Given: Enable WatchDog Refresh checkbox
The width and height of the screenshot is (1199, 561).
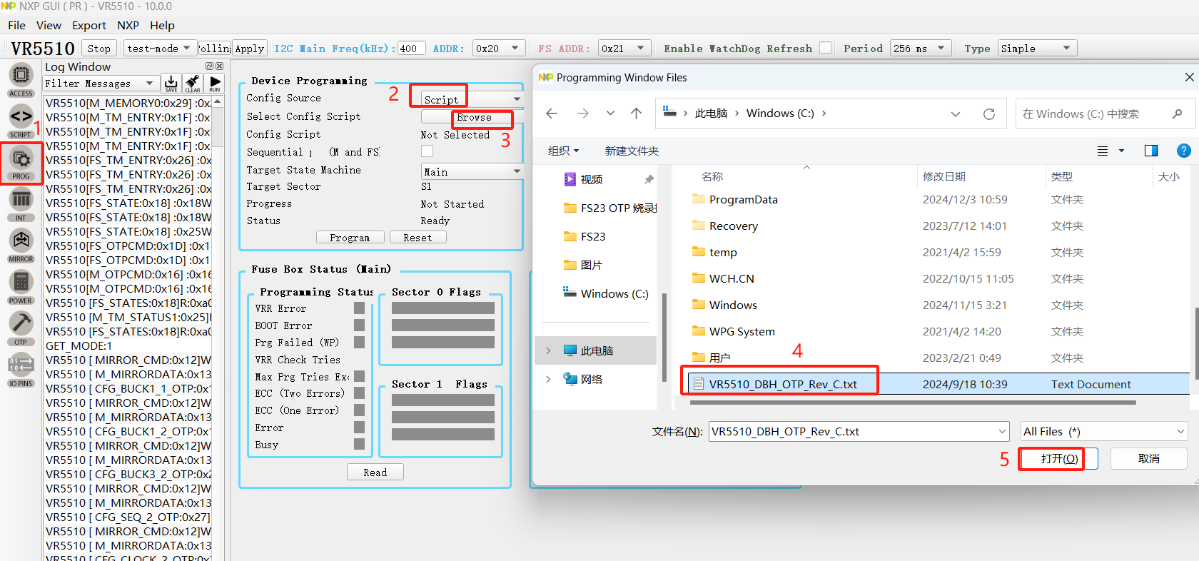Looking at the screenshot, I should pos(825,48).
